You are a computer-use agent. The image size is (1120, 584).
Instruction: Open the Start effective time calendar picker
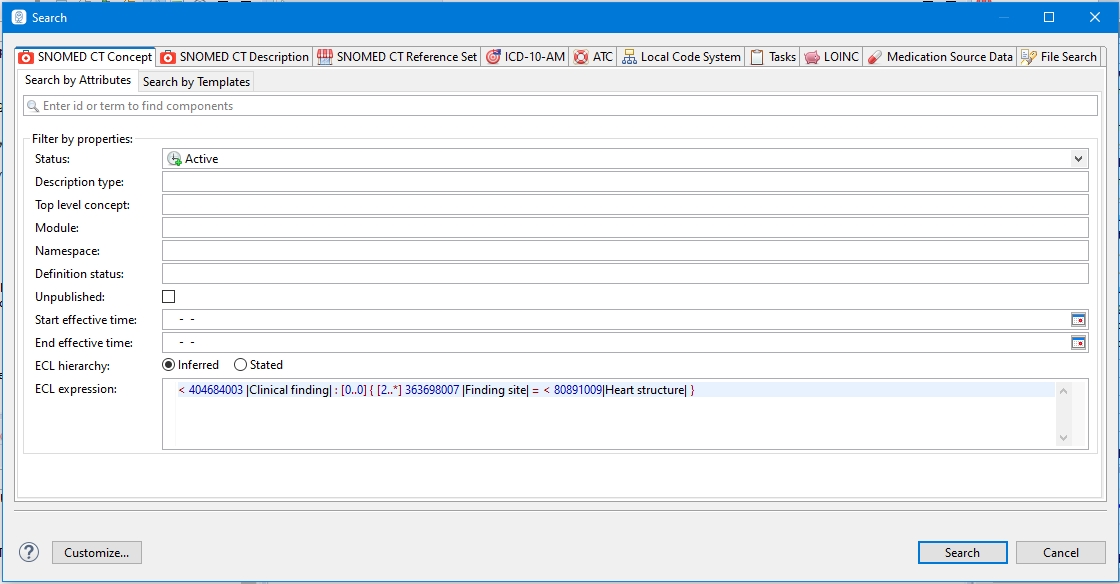click(1078, 320)
